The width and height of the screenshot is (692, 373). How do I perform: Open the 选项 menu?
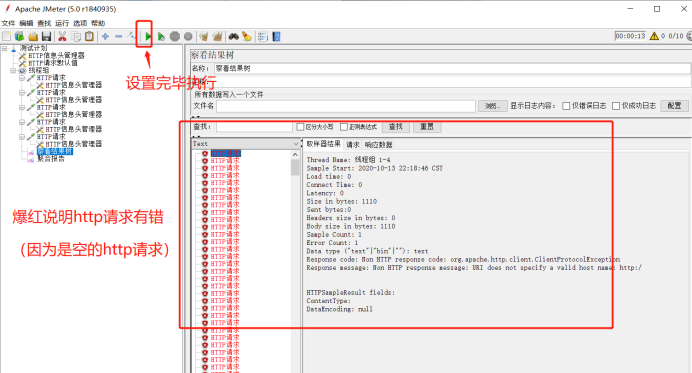pos(80,23)
